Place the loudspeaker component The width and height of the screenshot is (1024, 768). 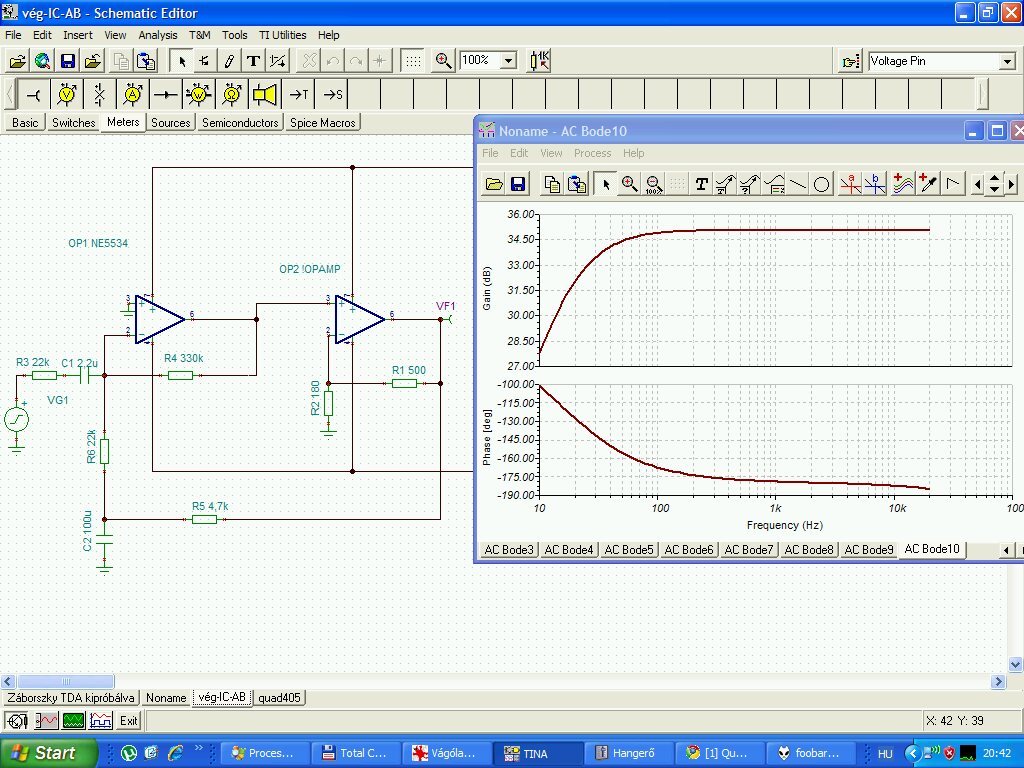point(264,95)
